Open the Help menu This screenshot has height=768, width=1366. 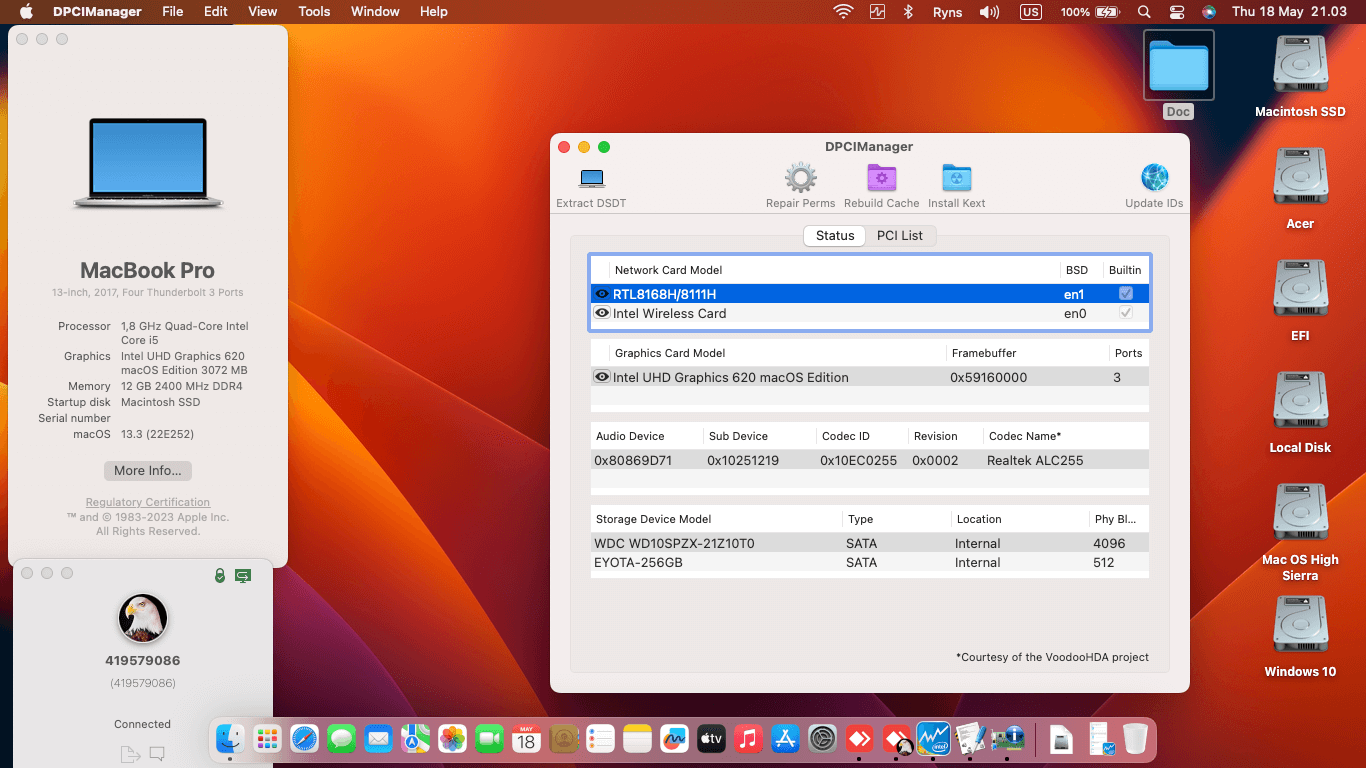(434, 12)
